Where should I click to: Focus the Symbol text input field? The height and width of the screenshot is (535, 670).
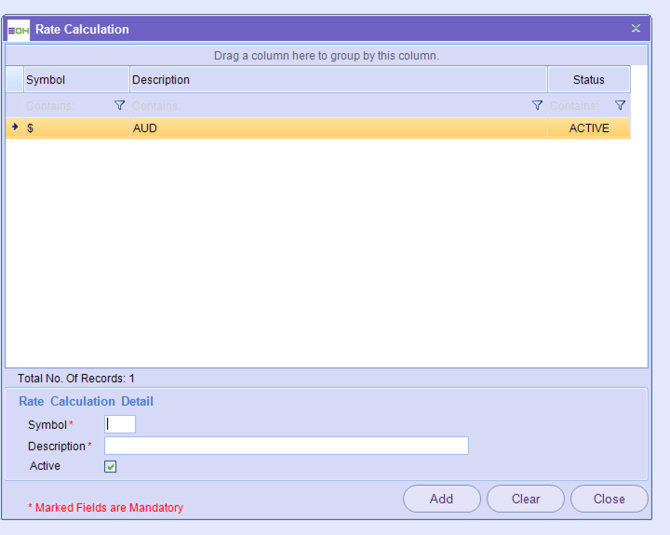(120, 424)
